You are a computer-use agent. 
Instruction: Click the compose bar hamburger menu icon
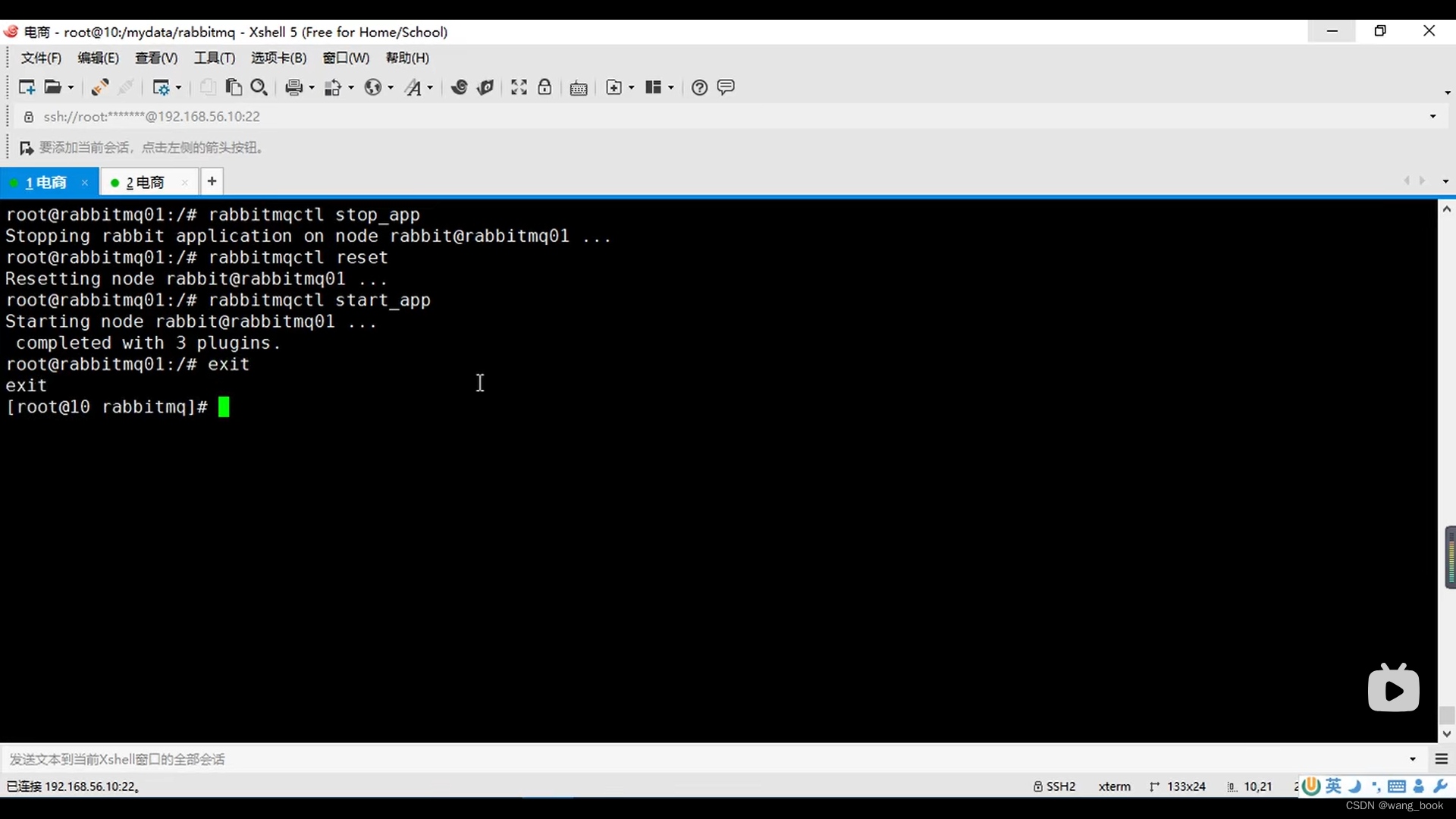coord(1442,759)
